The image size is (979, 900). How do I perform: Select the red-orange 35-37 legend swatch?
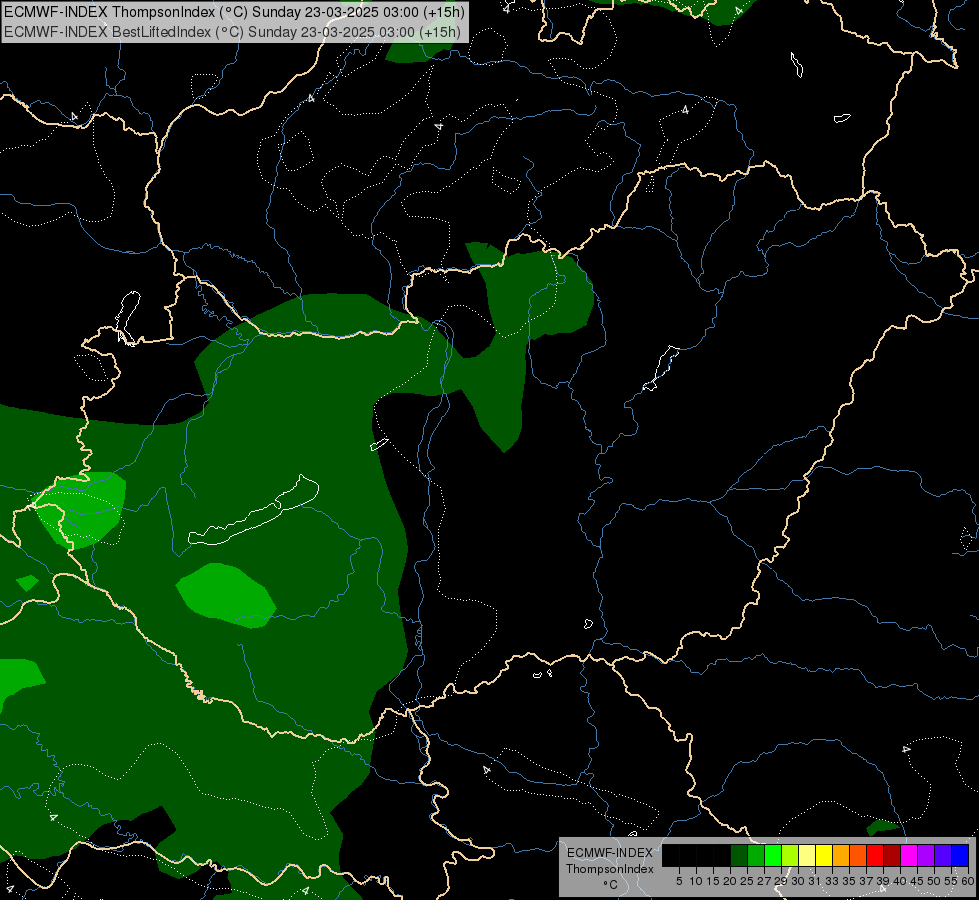click(858, 855)
